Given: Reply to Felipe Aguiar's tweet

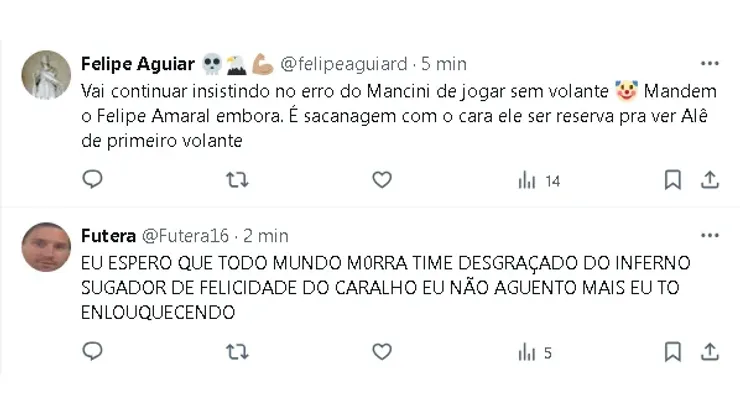Looking at the screenshot, I should pos(92,180).
